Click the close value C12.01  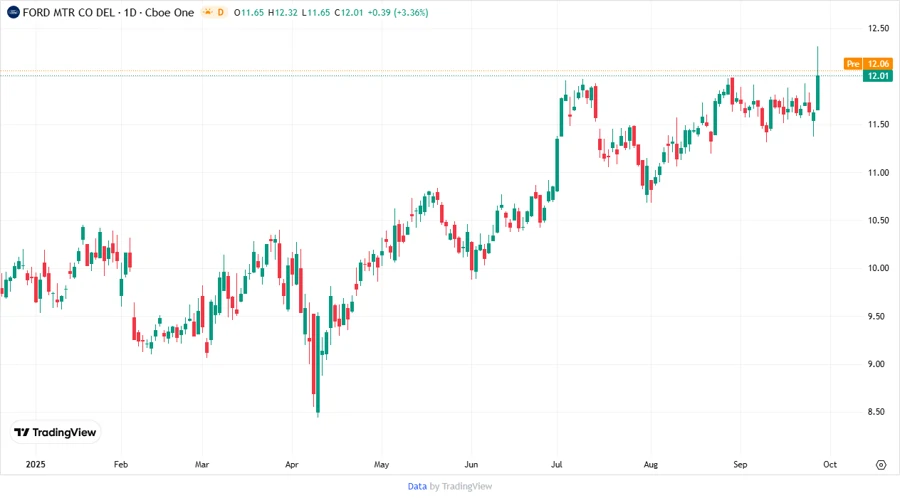[348, 12]
